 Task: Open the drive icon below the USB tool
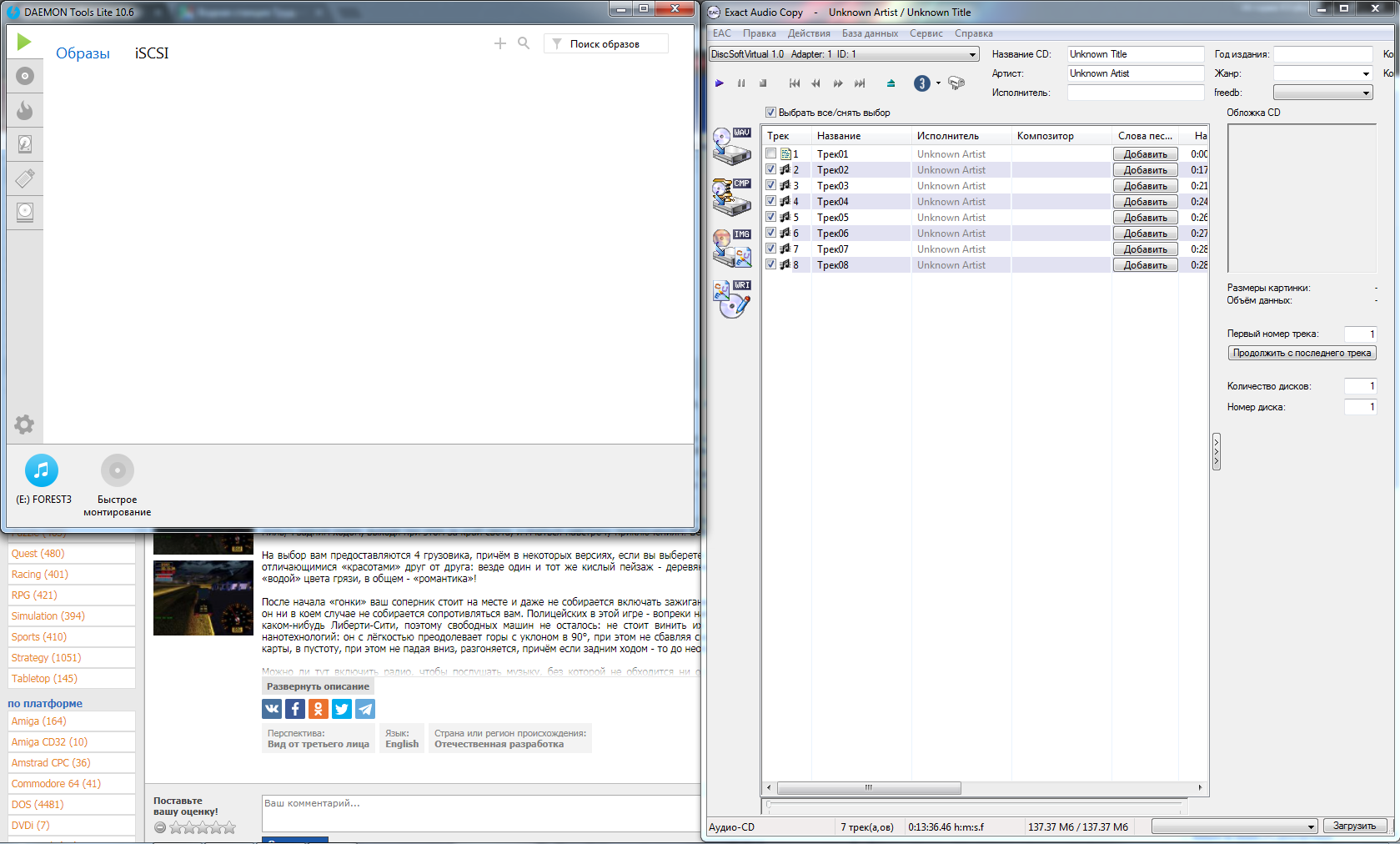click(x=25, y=212)
